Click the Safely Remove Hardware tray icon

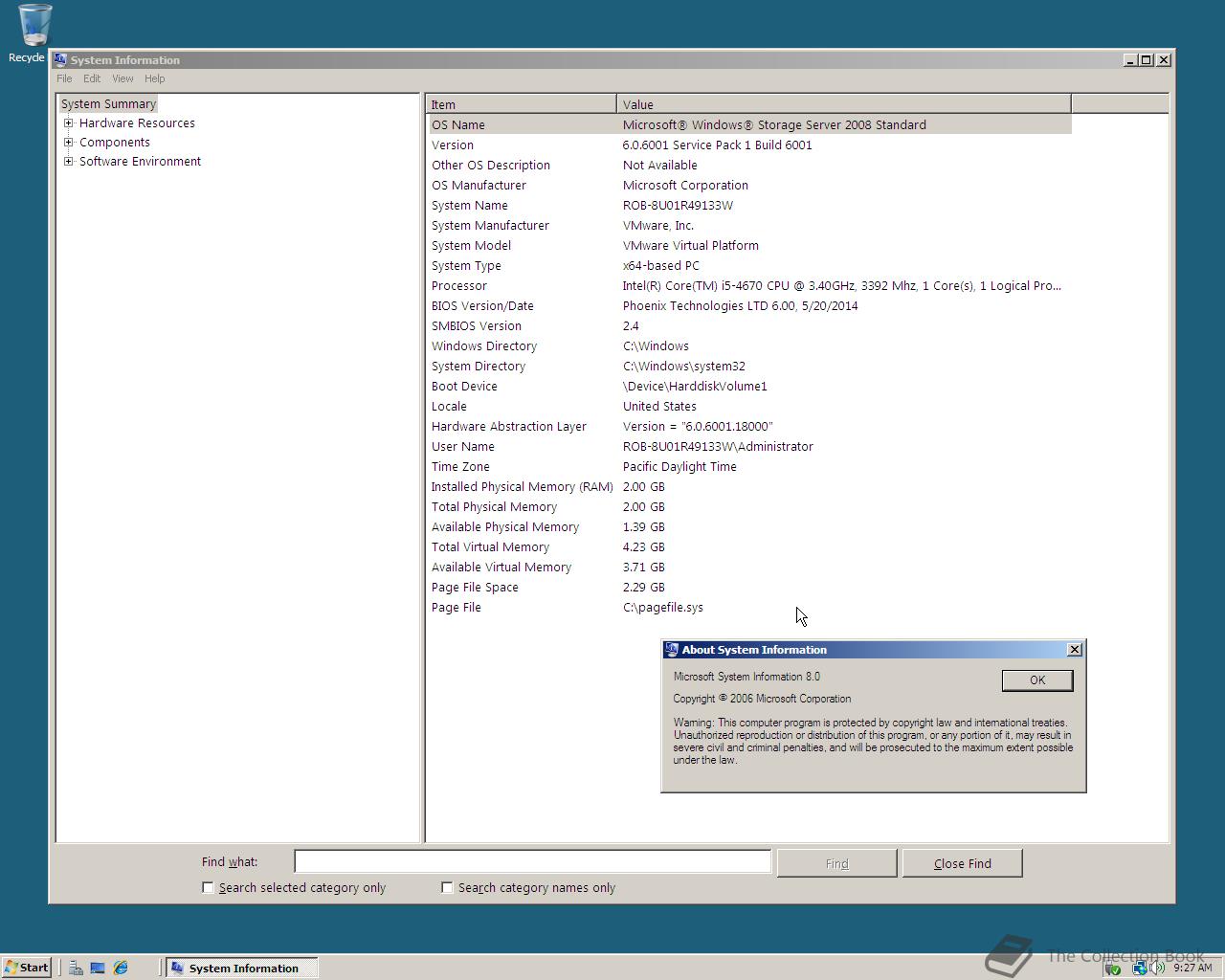[1113, 969]
